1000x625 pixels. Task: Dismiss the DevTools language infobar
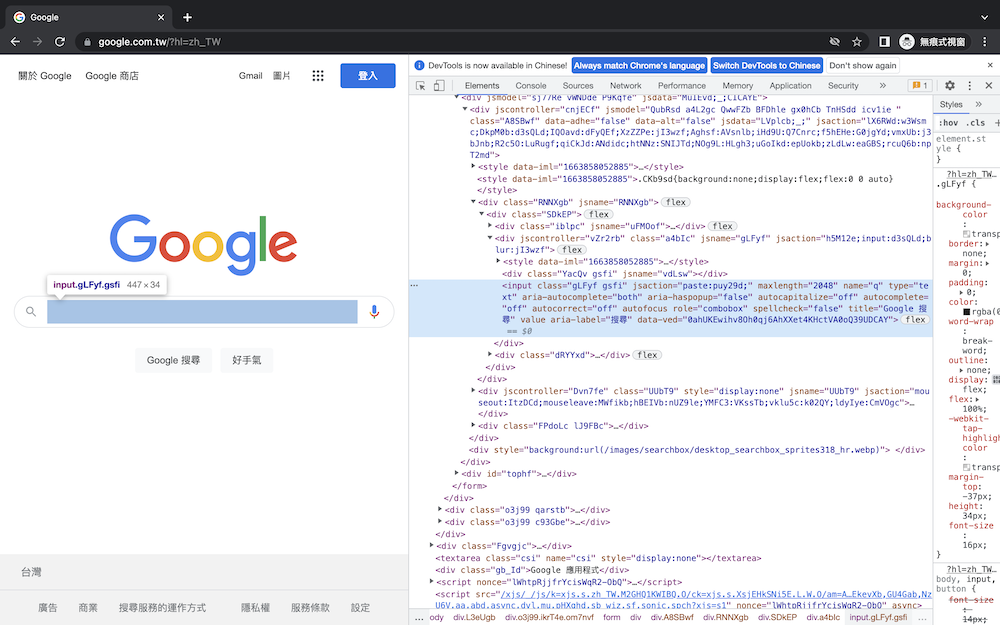(990, 65)
